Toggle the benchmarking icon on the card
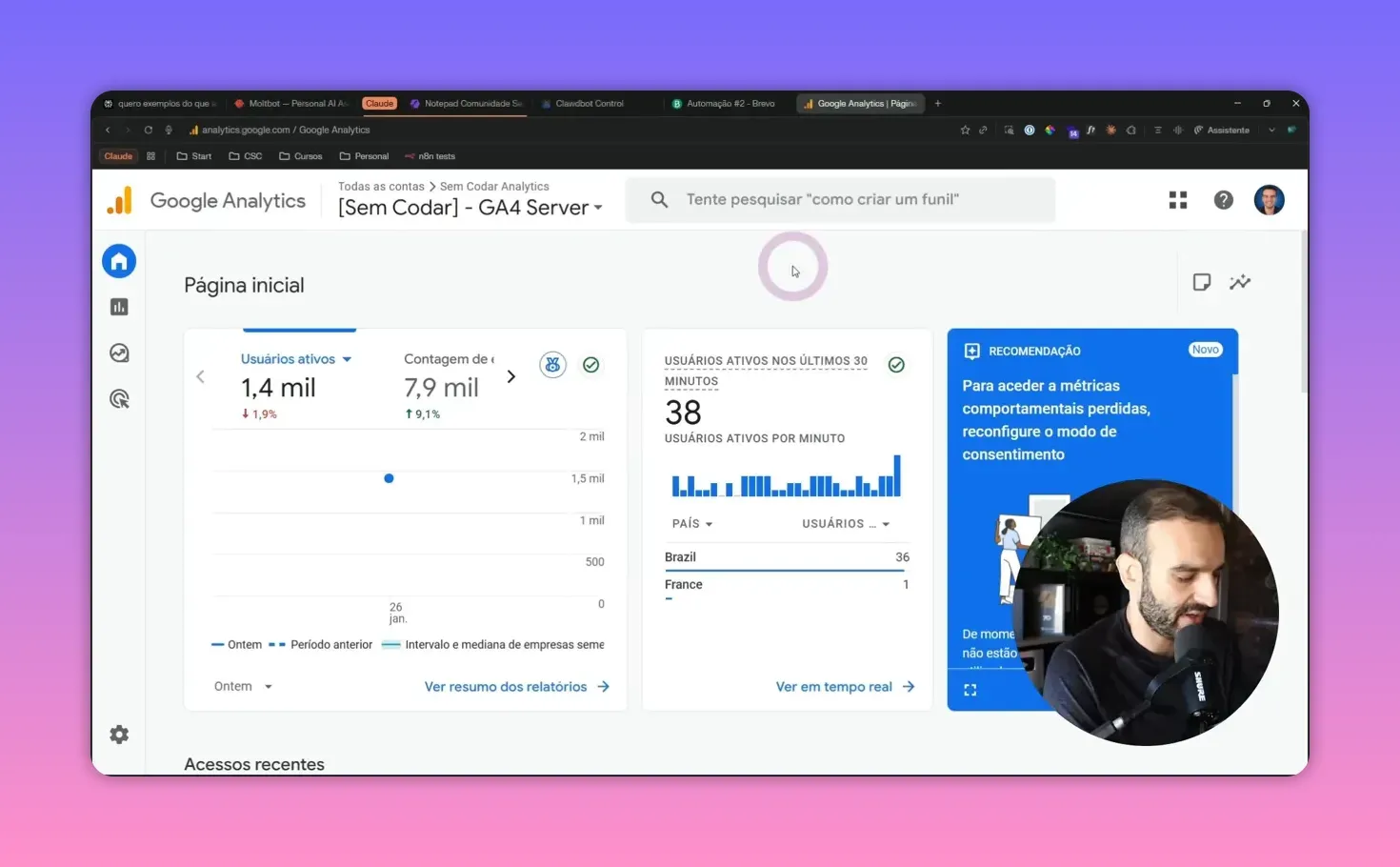 tap(552, 365)
